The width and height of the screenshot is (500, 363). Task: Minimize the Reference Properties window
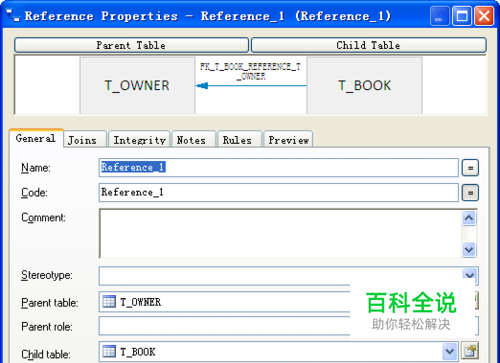click(439, 16)
